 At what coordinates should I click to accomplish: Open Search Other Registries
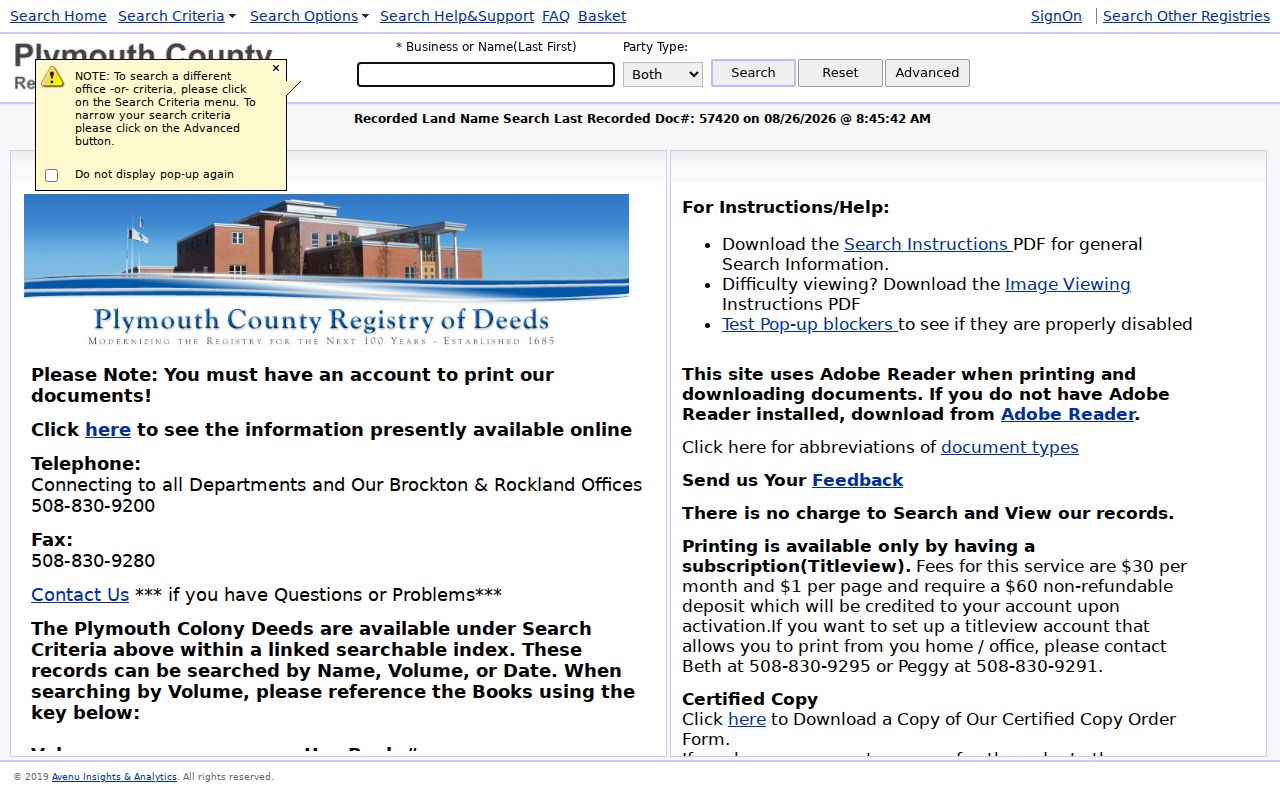coord(1186,16)
